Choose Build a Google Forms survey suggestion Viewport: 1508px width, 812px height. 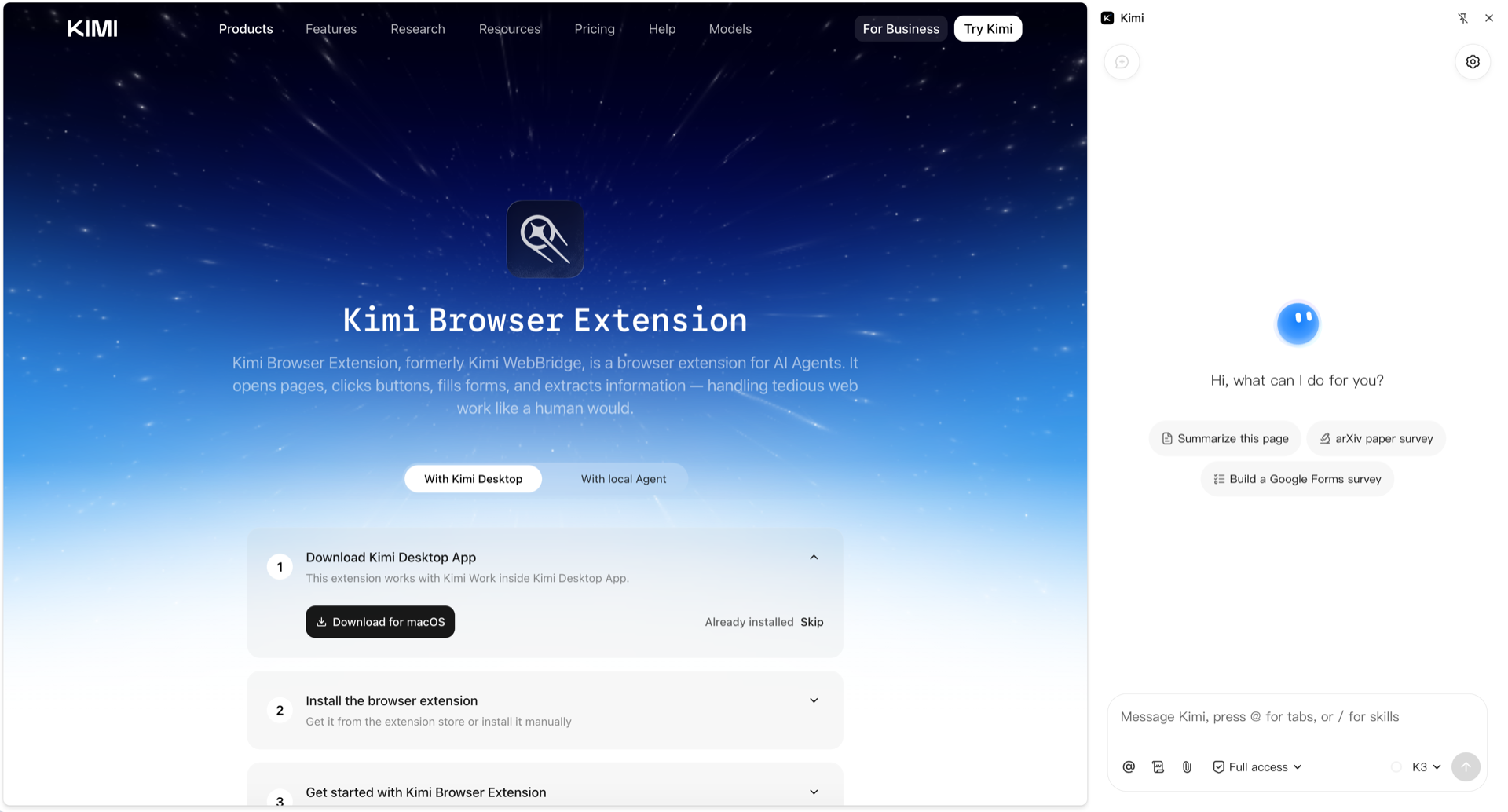point(1297,479)
